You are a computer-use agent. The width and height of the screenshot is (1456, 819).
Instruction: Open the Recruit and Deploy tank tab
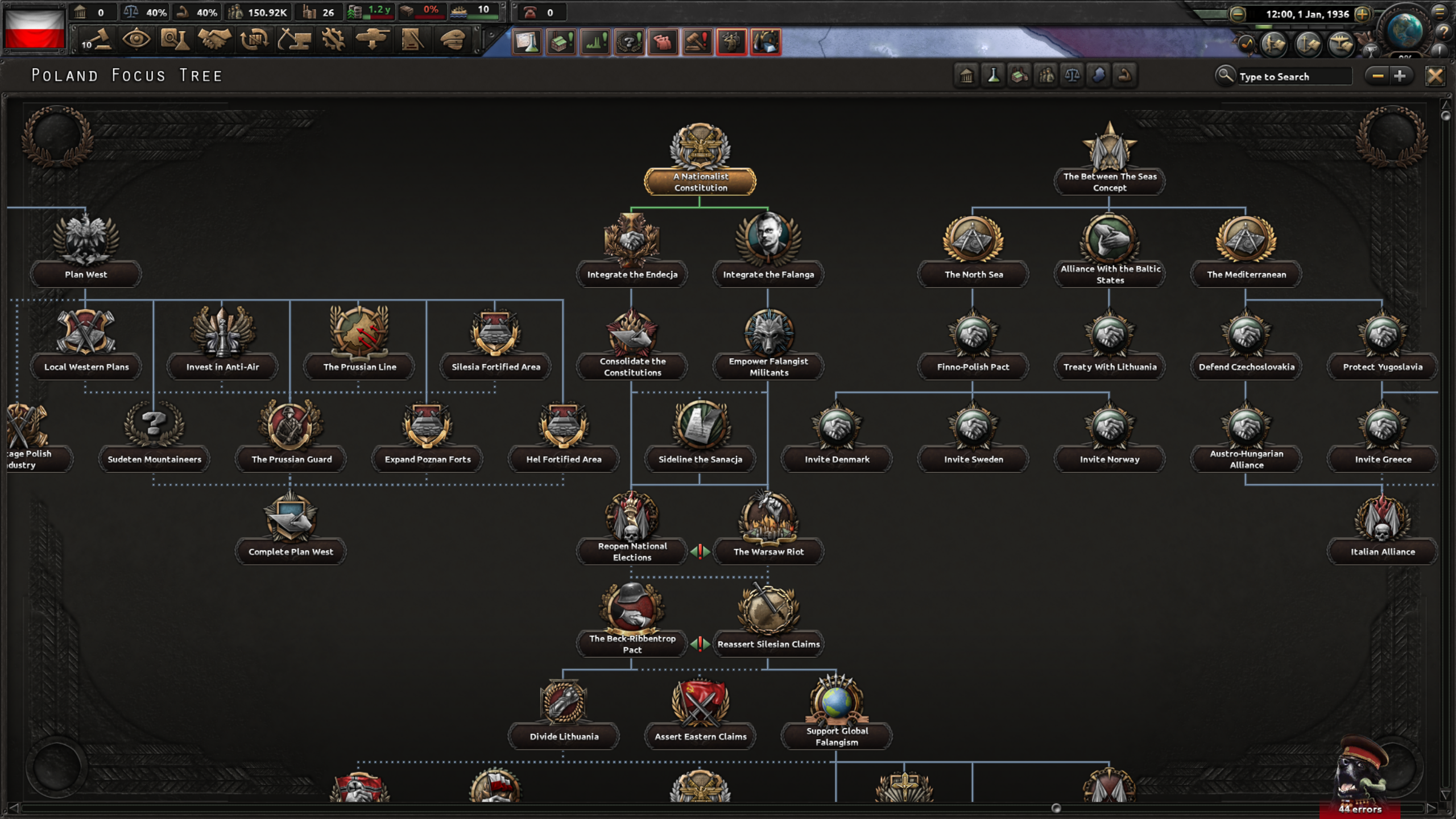coord(373,40)
